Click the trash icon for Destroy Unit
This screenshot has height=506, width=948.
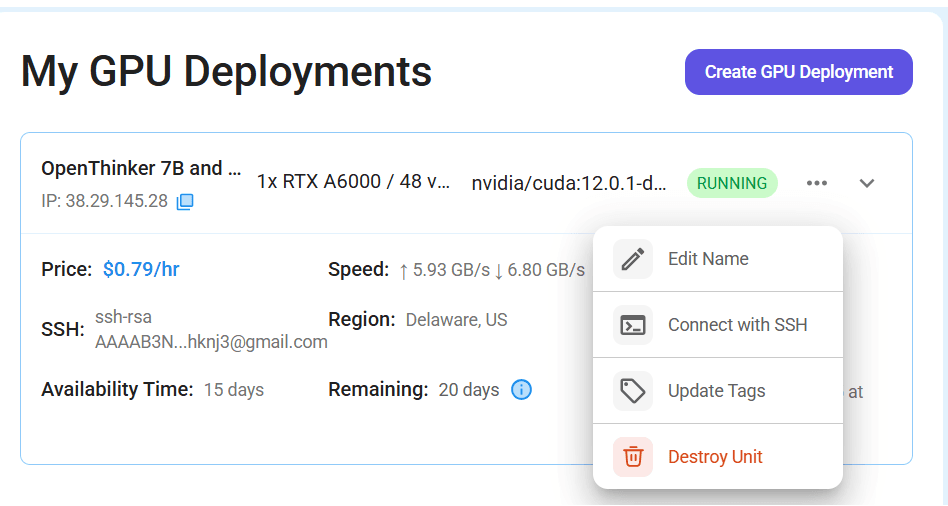coord(633,457)
